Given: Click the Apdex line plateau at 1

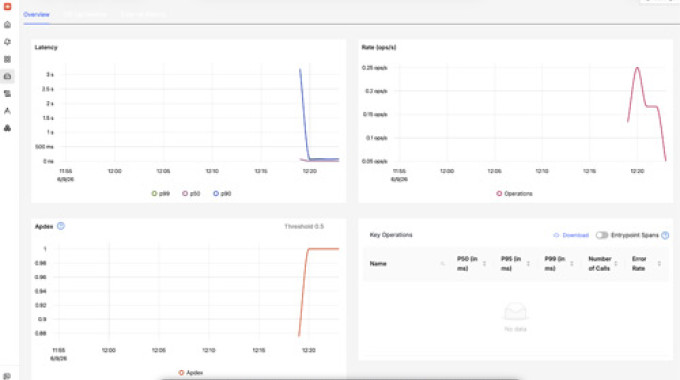Looking at the screenshot, I should coord(324,249).
